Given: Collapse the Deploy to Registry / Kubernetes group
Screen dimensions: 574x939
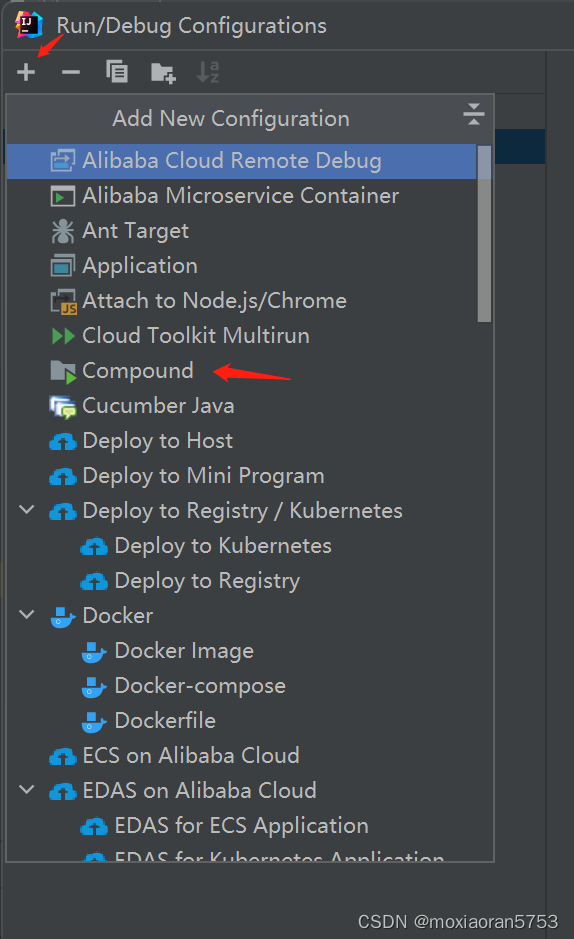Looking at the screenshot, I should click(26, 510).
